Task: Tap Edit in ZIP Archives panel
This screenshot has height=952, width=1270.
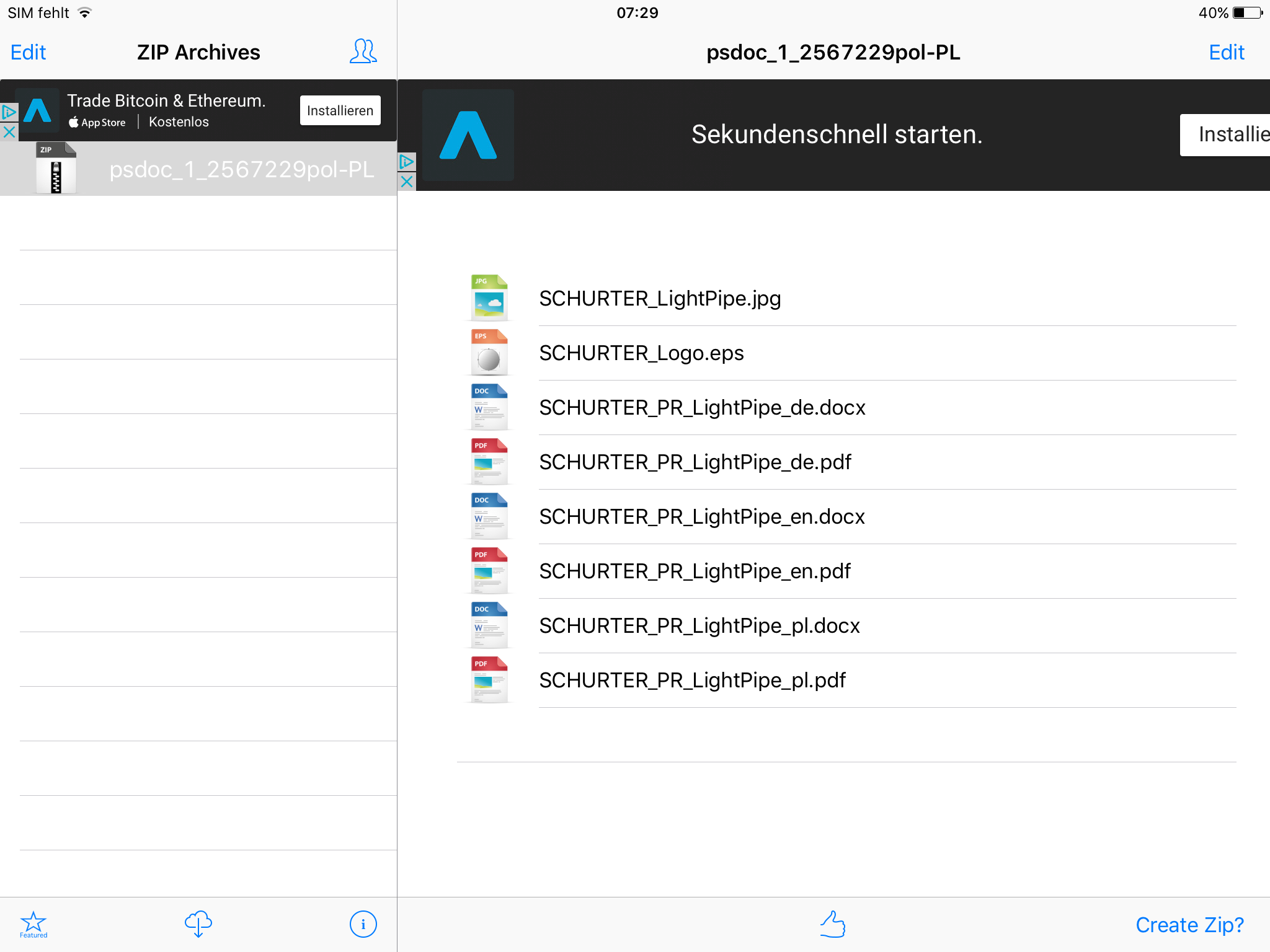Action: (29, 52)
